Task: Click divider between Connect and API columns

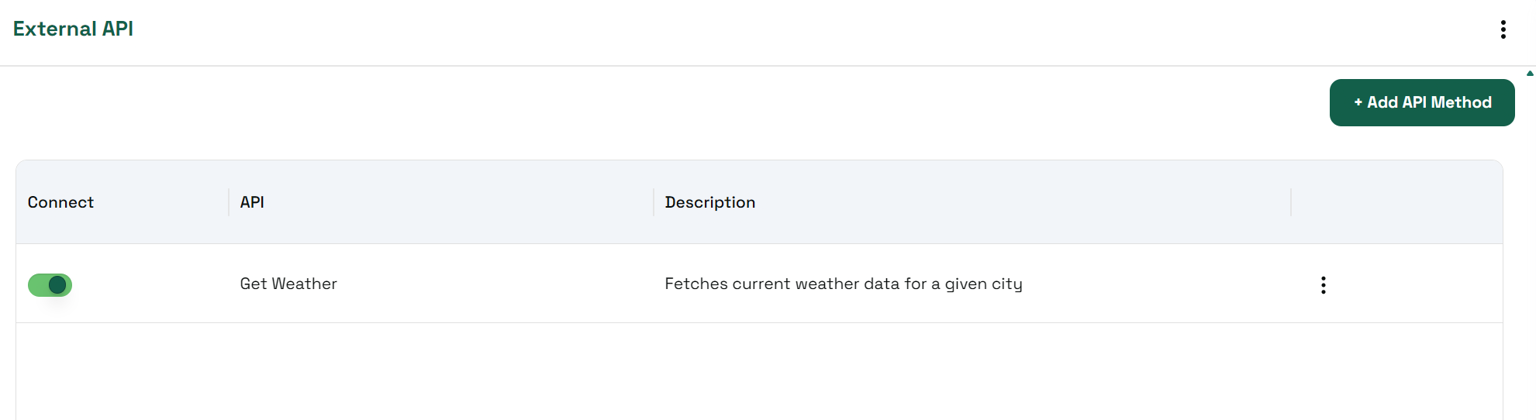Action: pyautogui.click(x=229, y=202)
